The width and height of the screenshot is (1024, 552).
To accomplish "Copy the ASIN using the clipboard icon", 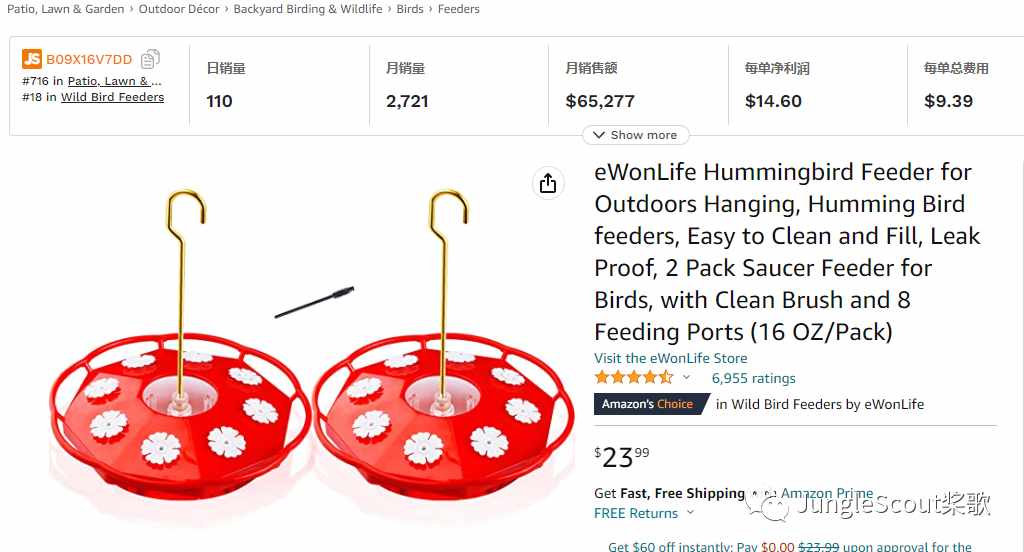I will (x=150, y=59).
